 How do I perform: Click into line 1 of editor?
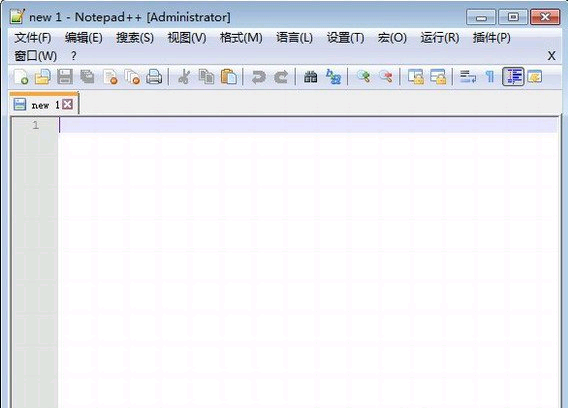pos(308,125)
